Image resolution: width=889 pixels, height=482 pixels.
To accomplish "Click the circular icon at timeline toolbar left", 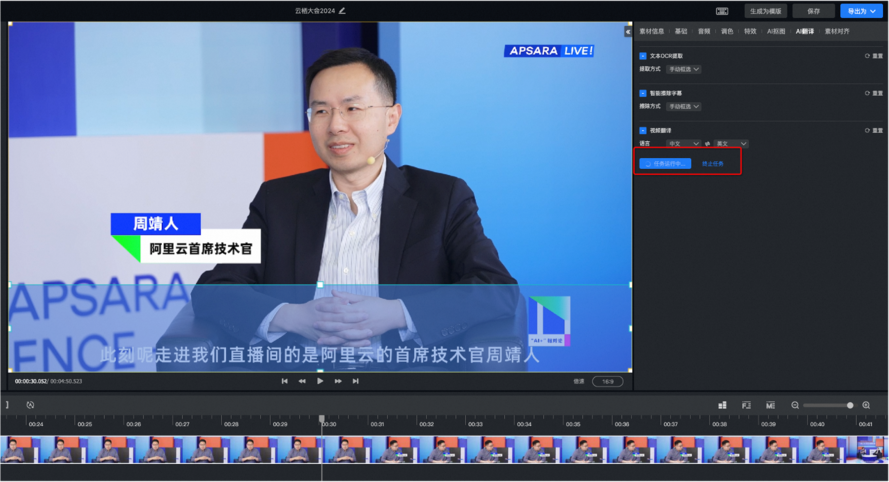I will [x=31, y=405].
